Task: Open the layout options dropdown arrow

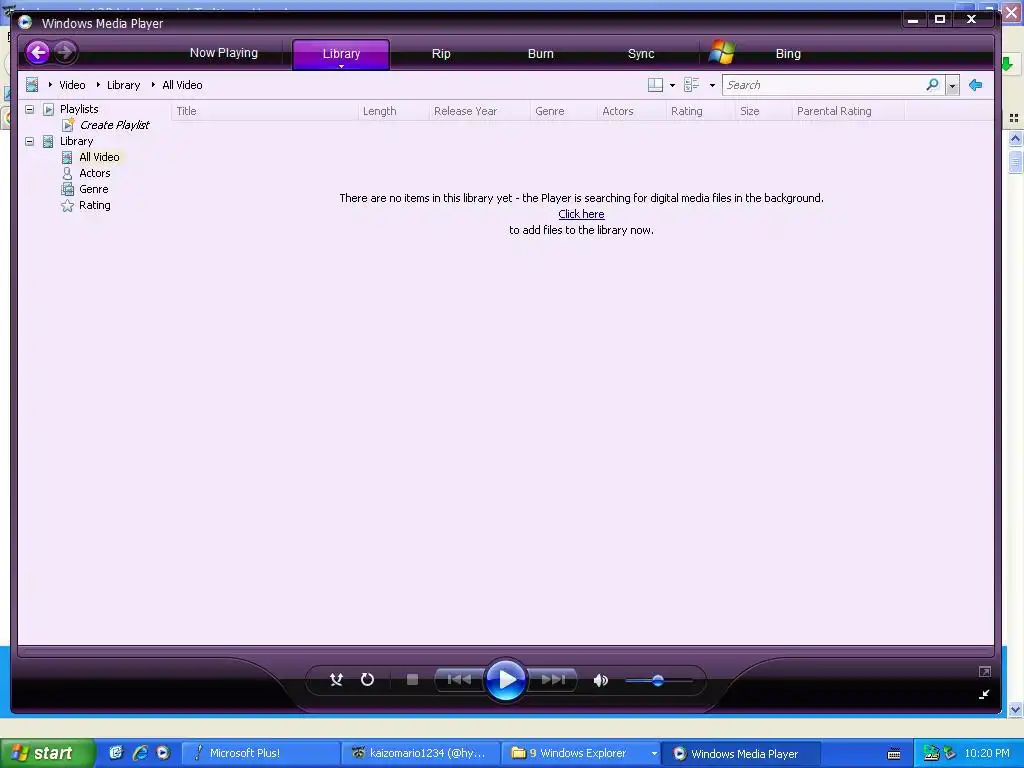Action: (672, 86)
